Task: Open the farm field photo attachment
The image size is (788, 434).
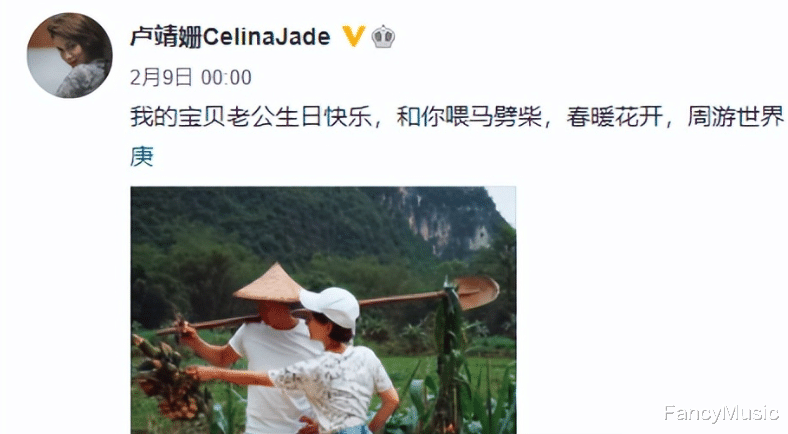Action: pyautogui.click(x=323, y=310)
